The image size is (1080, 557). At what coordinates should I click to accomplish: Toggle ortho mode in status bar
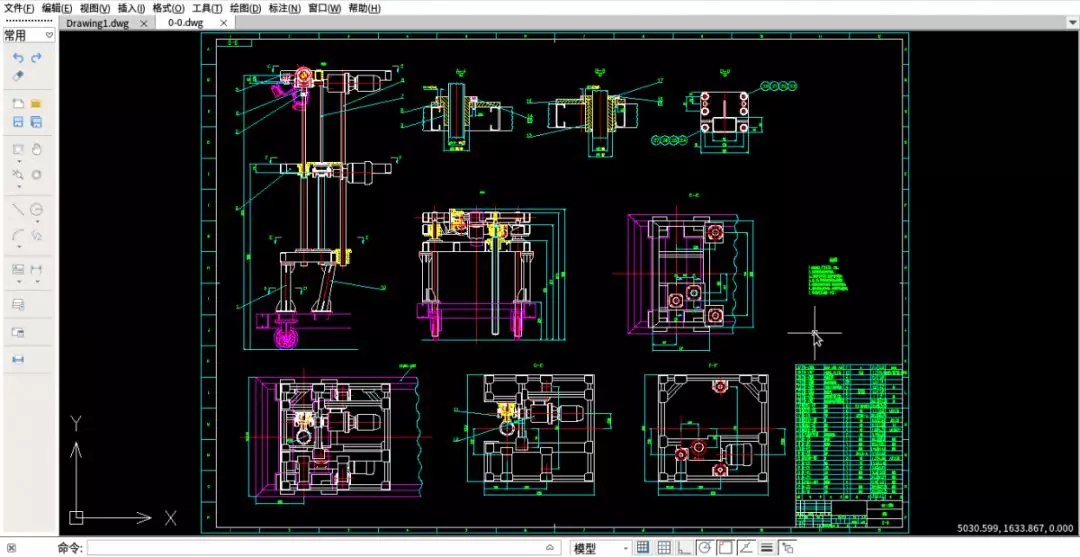point(684,548)
